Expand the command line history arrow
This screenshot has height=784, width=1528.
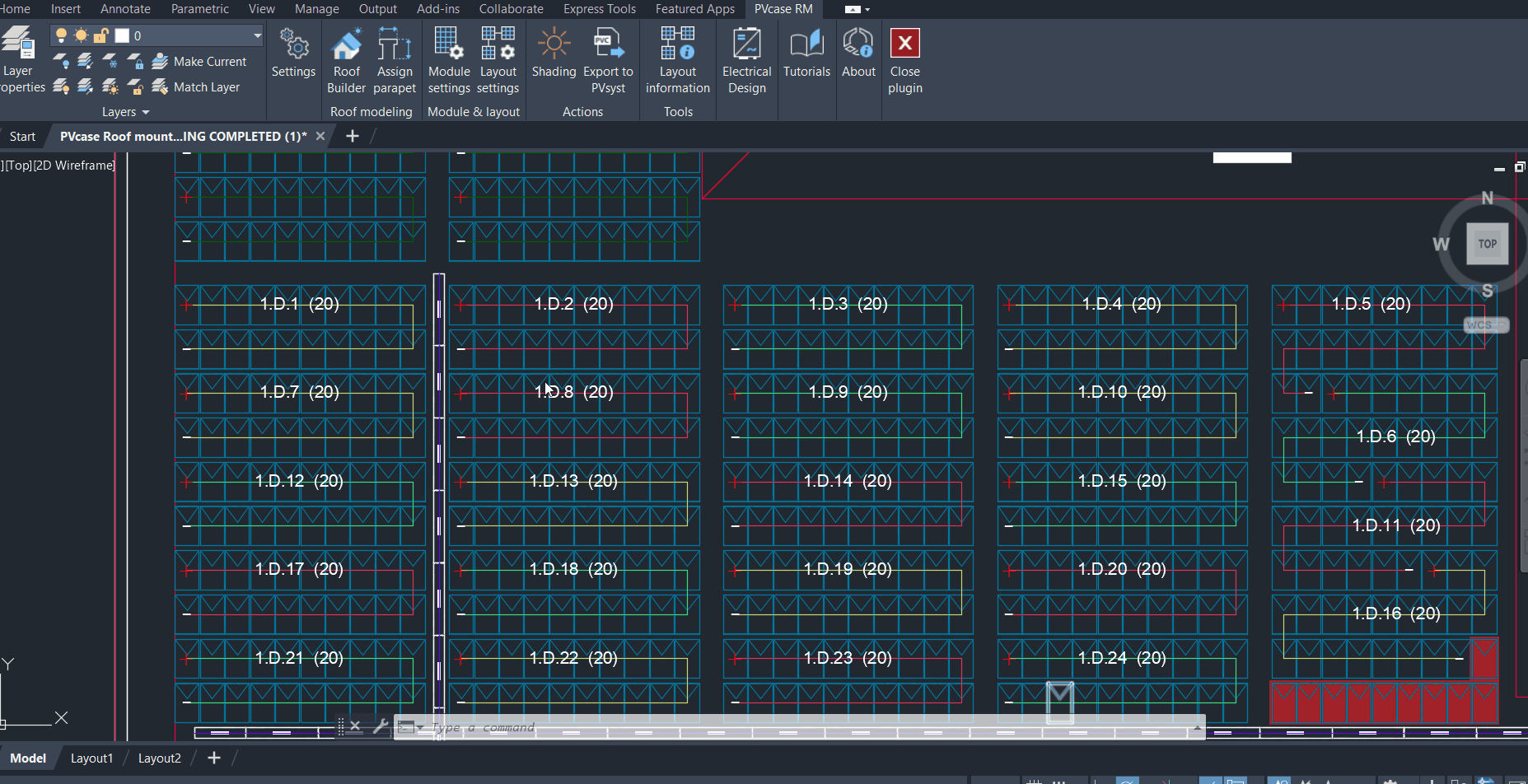[1197, 727]
